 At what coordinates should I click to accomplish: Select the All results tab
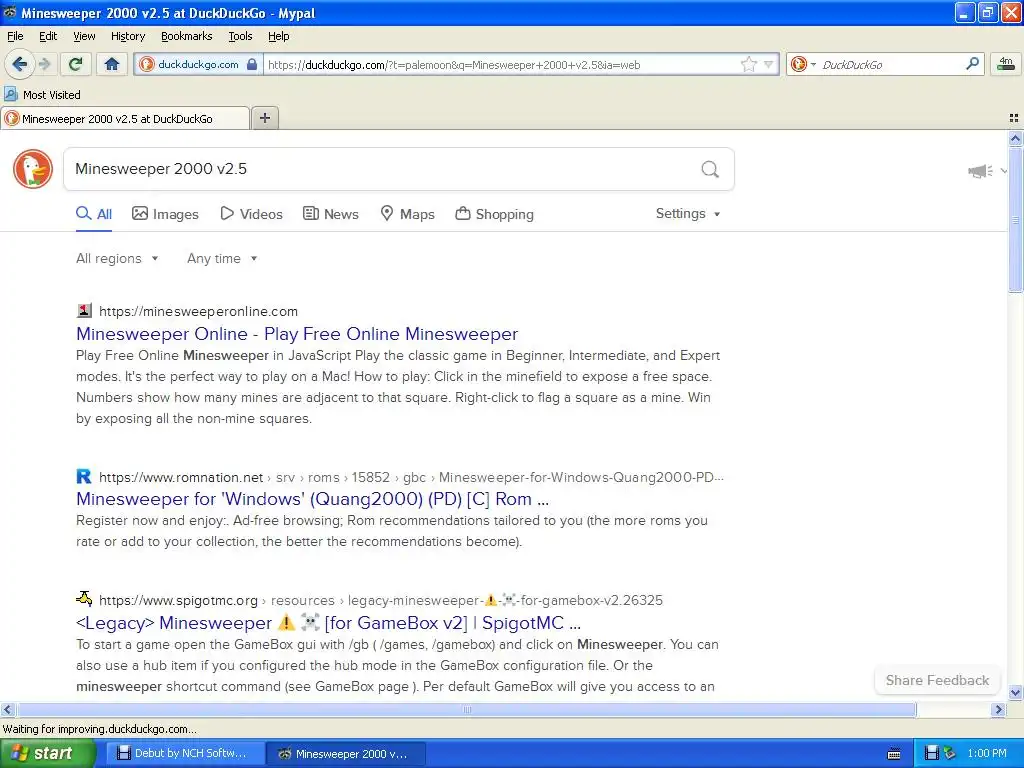(x=94, y=214)
